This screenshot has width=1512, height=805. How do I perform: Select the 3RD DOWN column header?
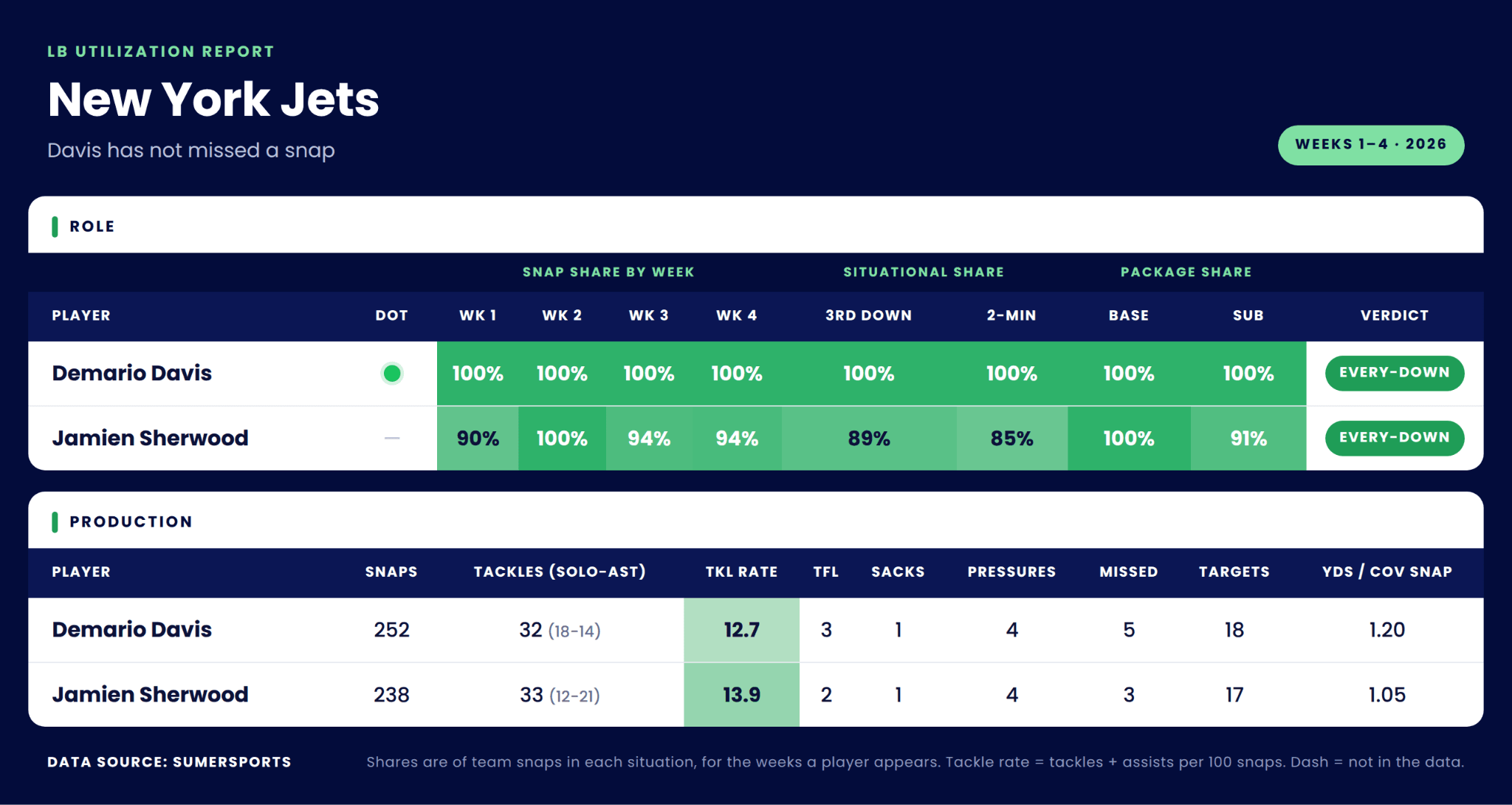868,315
